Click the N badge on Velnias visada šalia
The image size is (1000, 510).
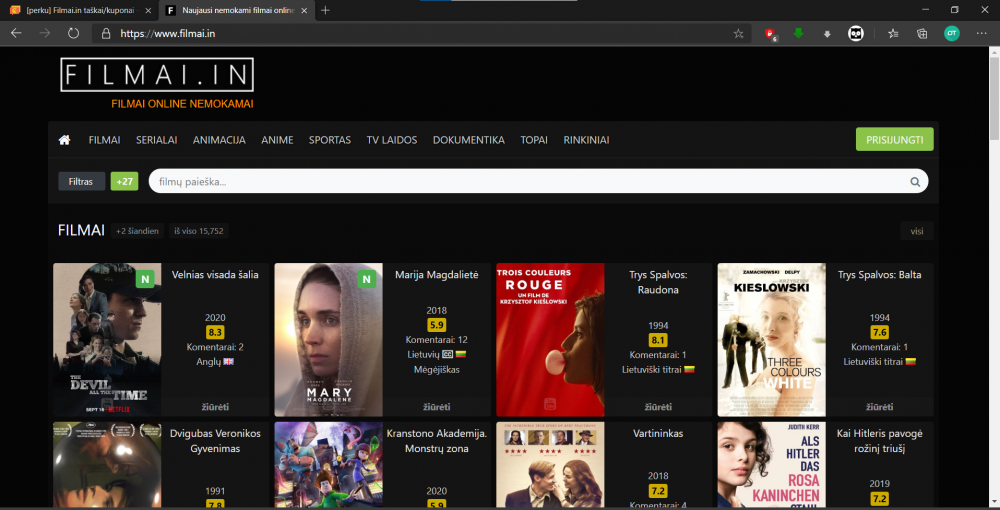coord(145,279)
